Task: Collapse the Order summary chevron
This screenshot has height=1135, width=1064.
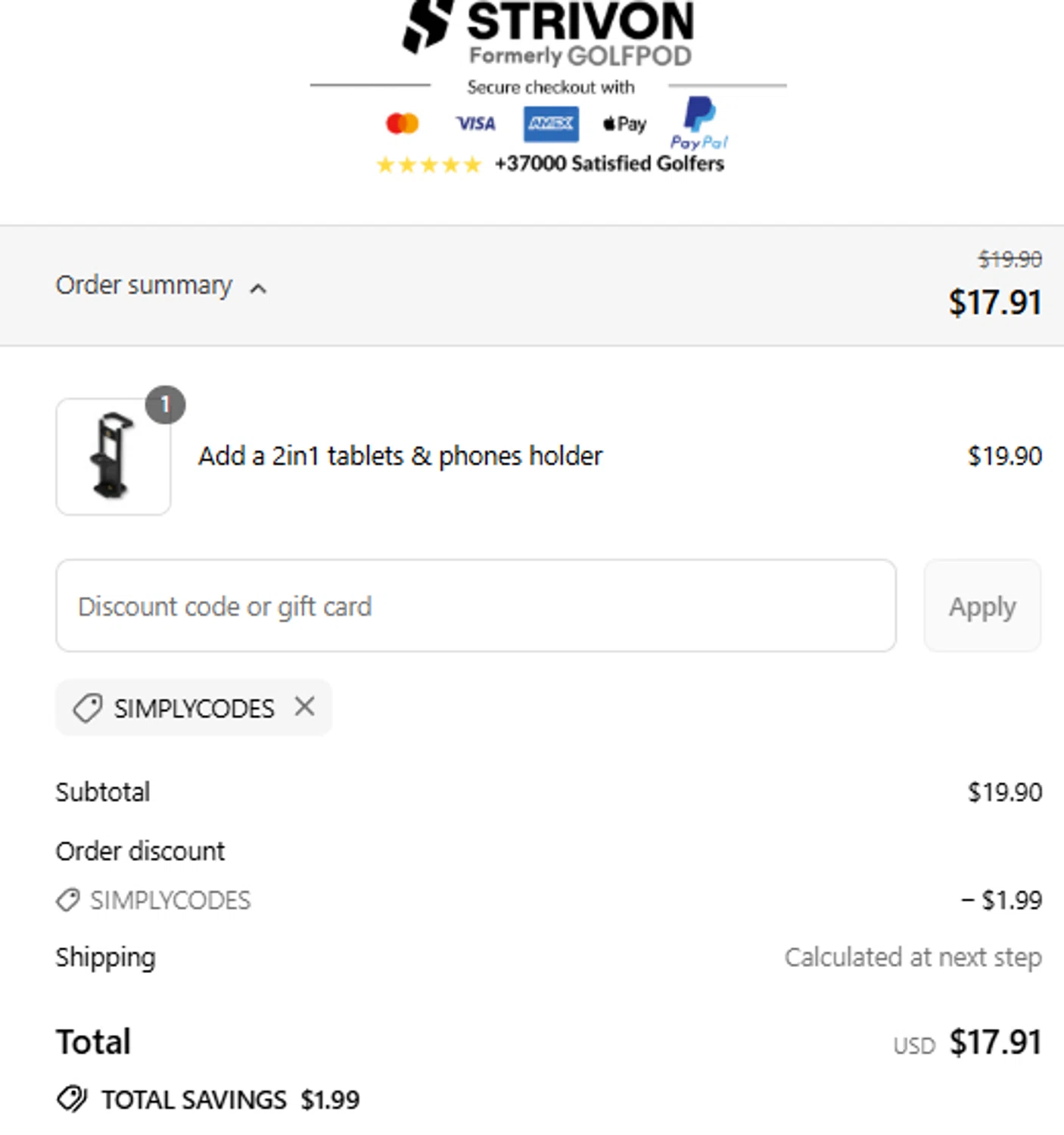Action: [x=258, y=288]
